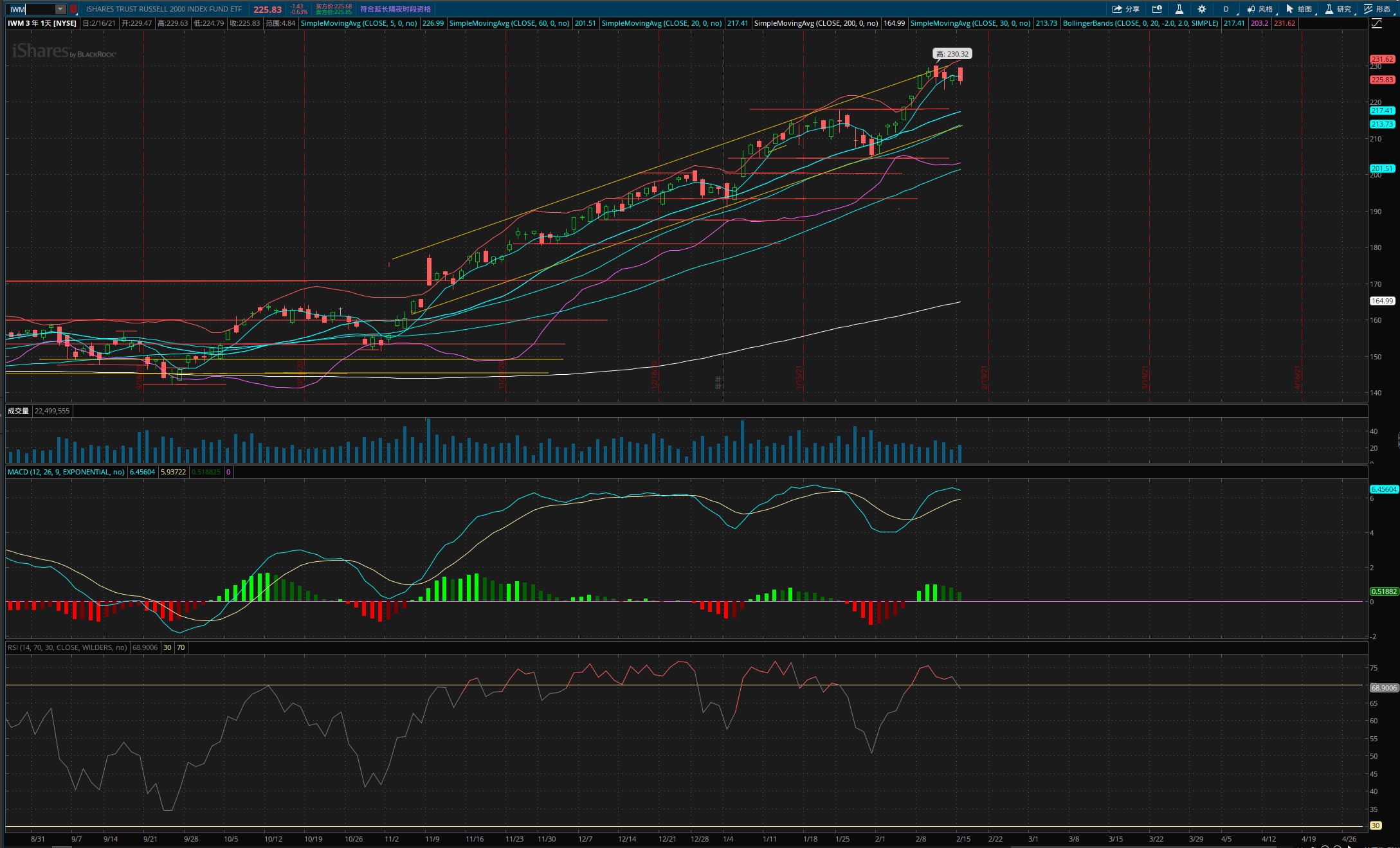Select SimpleMovingAvg (CLOSE, 30, 0, no) label

tap(970, 23)
